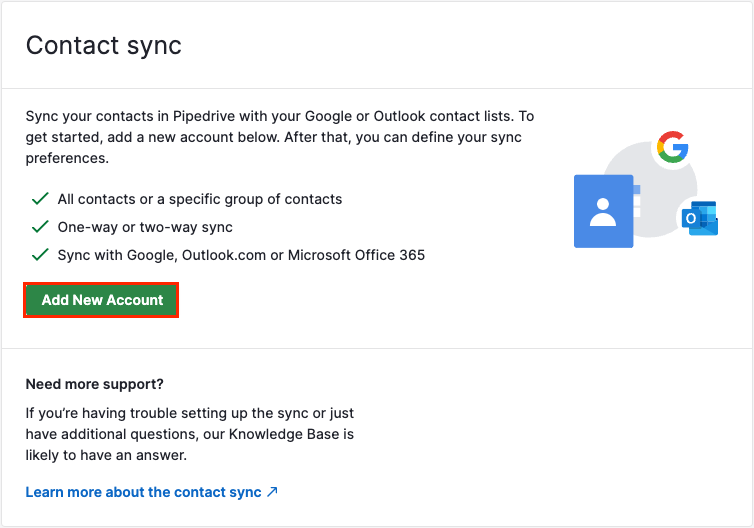
Task: Click checkmark beside Sync with Google, Outlook.com
Action: click(40, 254)
